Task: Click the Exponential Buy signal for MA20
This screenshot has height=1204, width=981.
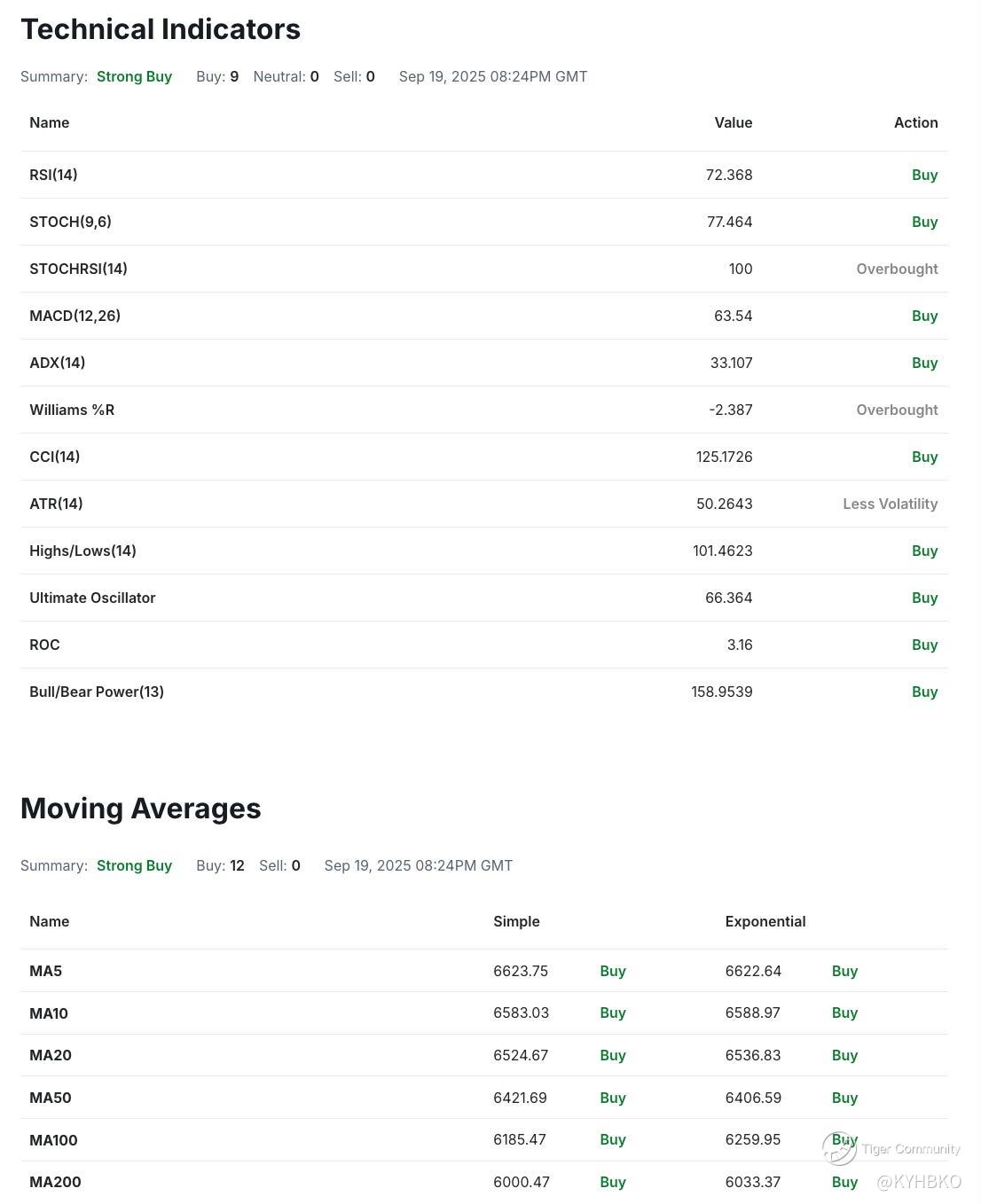Action: point(844,1055)
